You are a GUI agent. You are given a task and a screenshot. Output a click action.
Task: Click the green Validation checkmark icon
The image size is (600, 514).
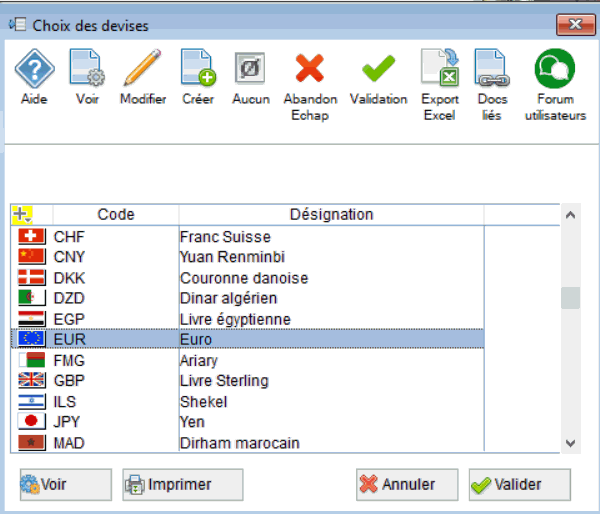click(378, 68)
